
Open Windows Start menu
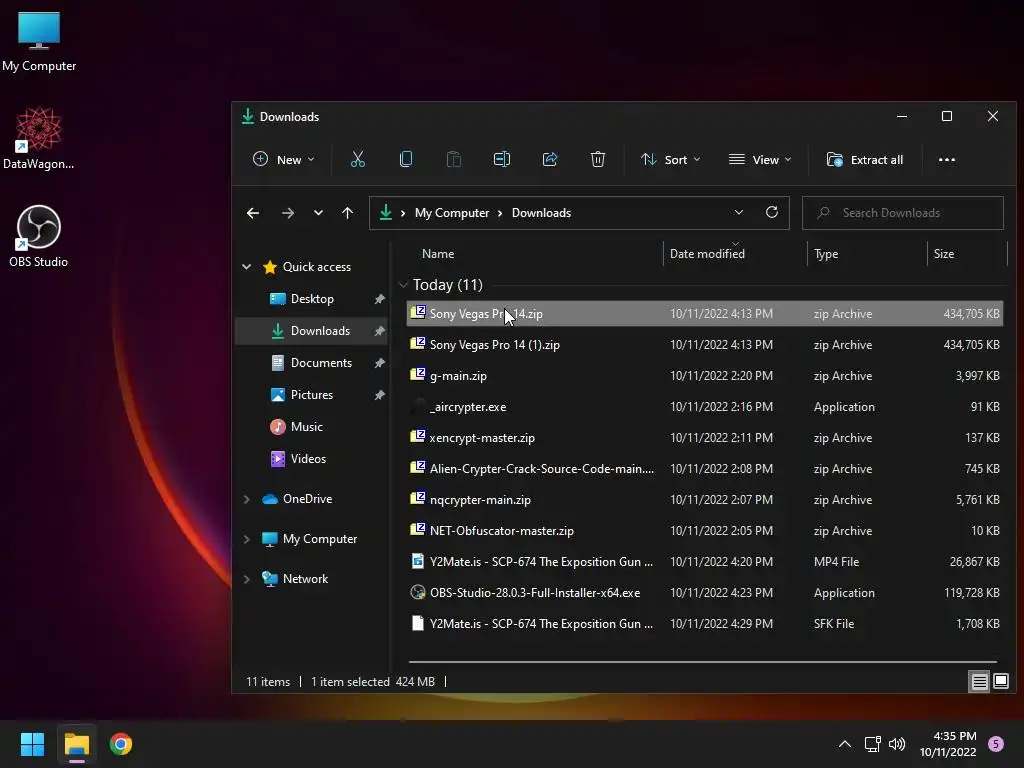pos(32,744)
